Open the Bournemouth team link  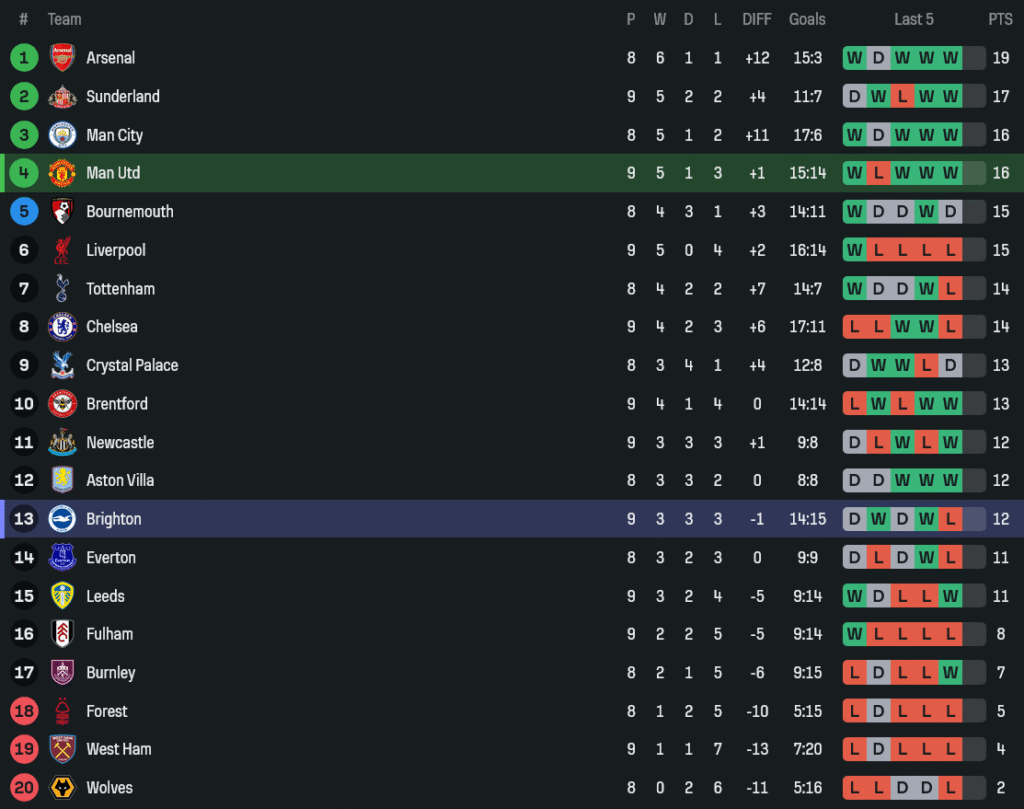[x=130, y=212]
